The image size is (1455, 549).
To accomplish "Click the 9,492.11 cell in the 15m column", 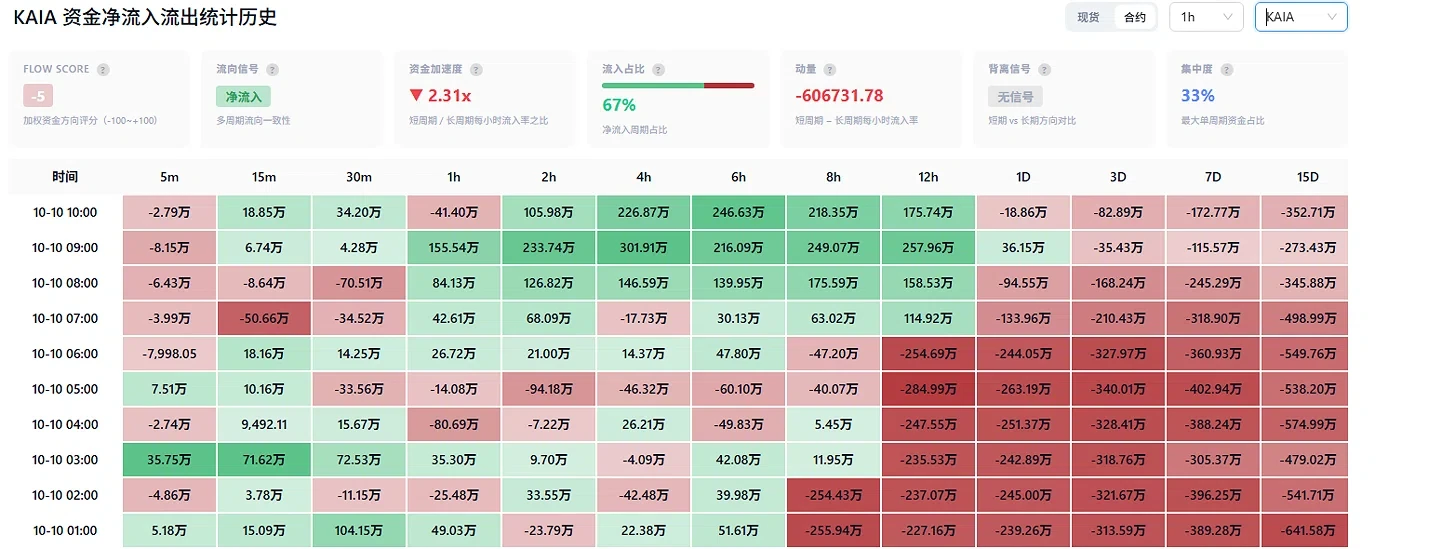I will 264,425.
